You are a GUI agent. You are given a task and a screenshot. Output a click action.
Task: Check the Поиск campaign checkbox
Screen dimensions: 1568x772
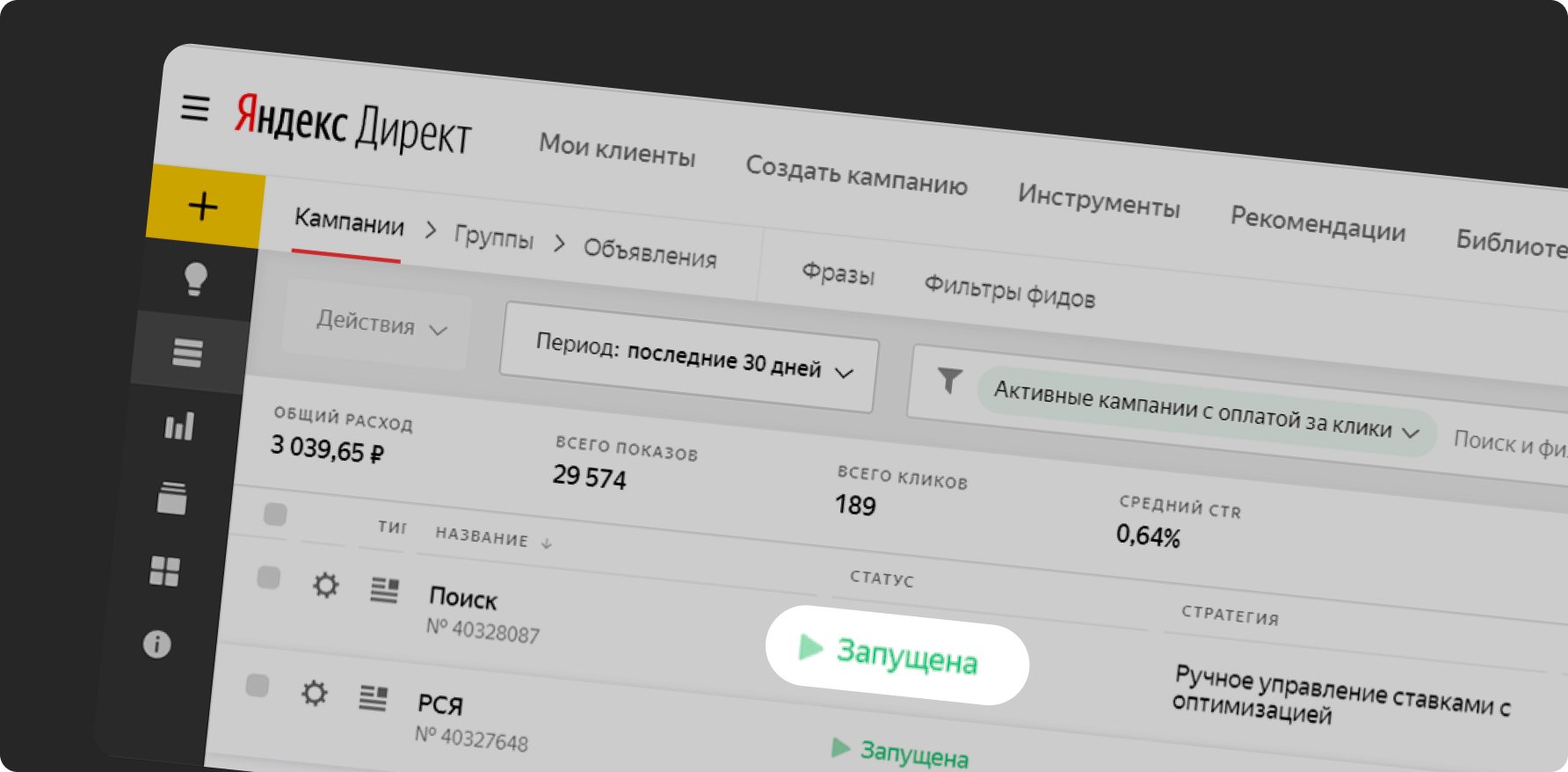click(x=268, y=578)
